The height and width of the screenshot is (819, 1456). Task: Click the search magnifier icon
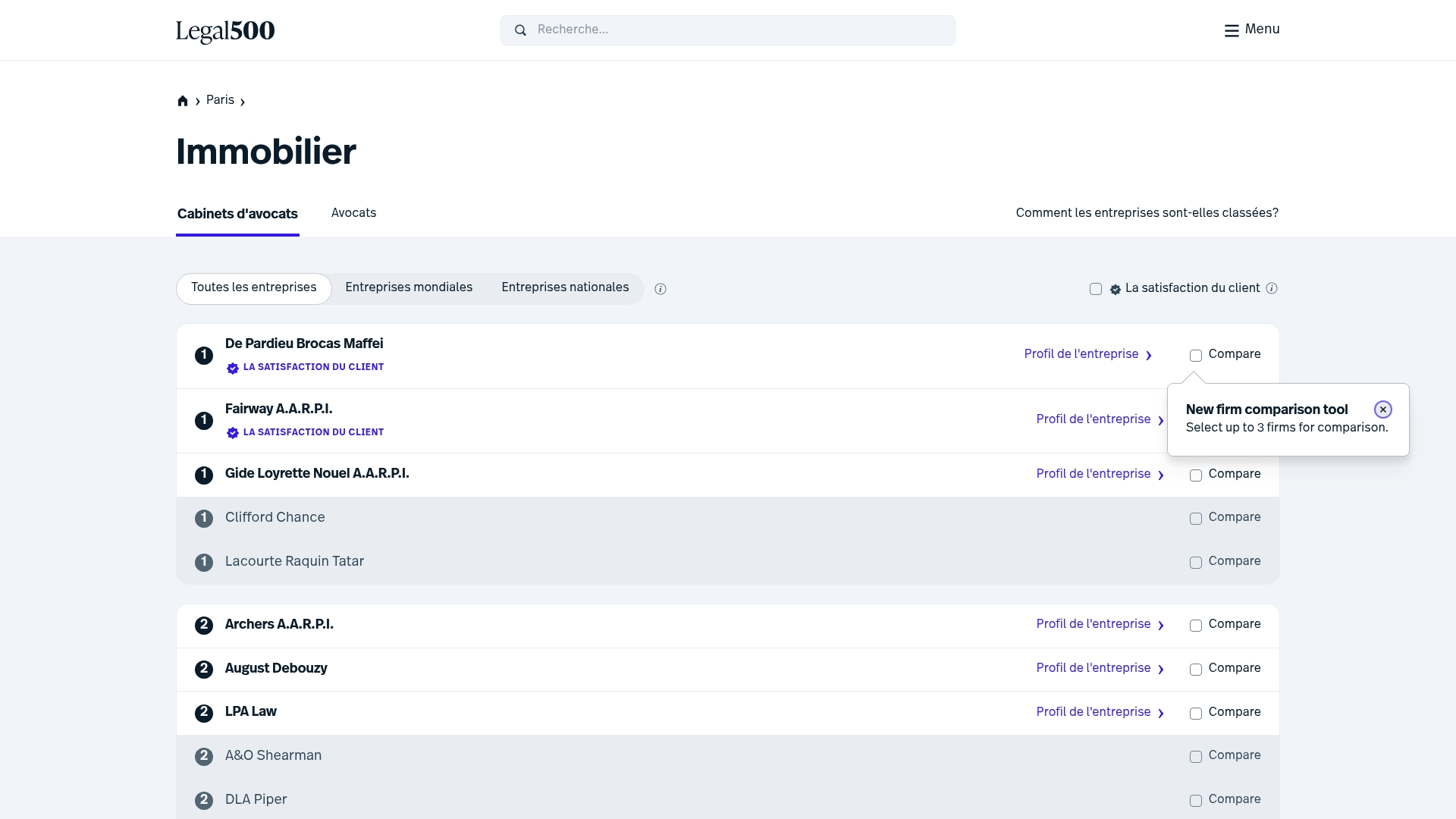(x=520, y=30)
